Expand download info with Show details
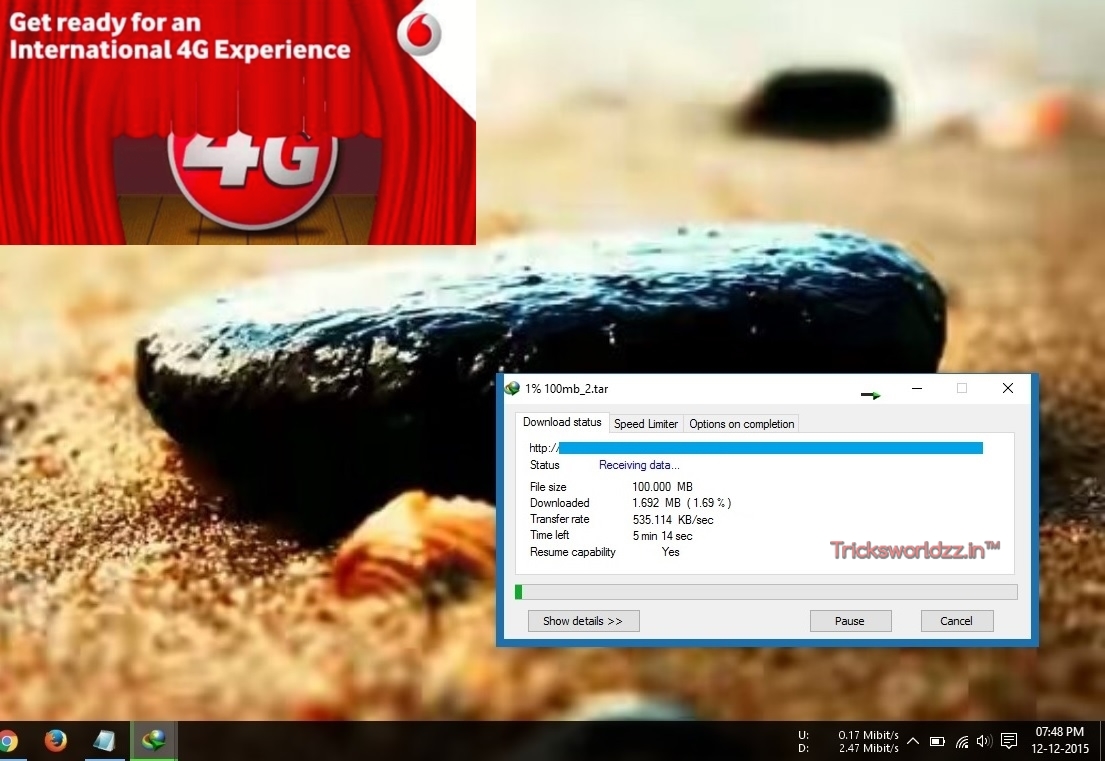Screen dimensions: 1105x761 (x=584, y=621)
